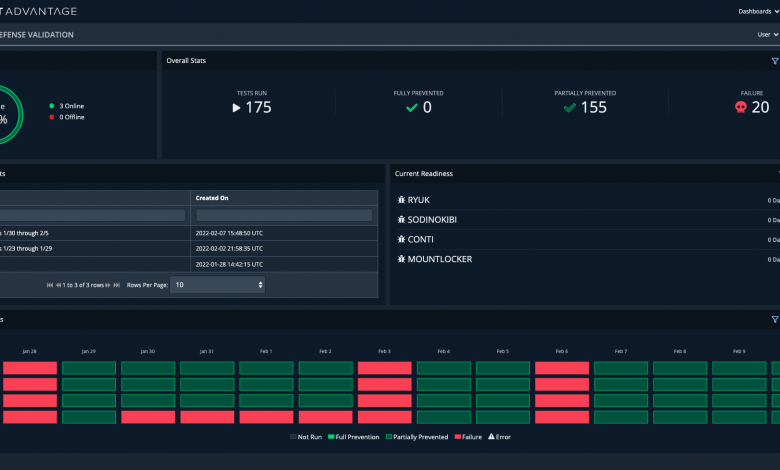Click the green Online status dot
The width and height of the screenshot is (780, 470).
(x=52, y=106)
